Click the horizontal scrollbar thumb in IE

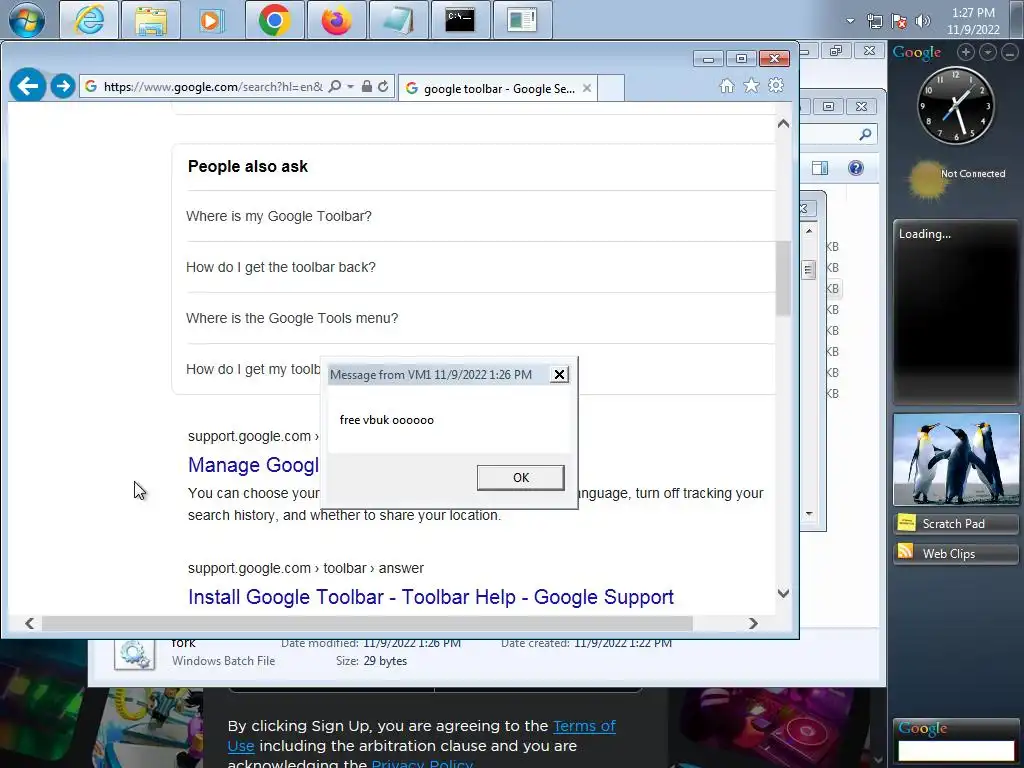[x=367, y=624]
